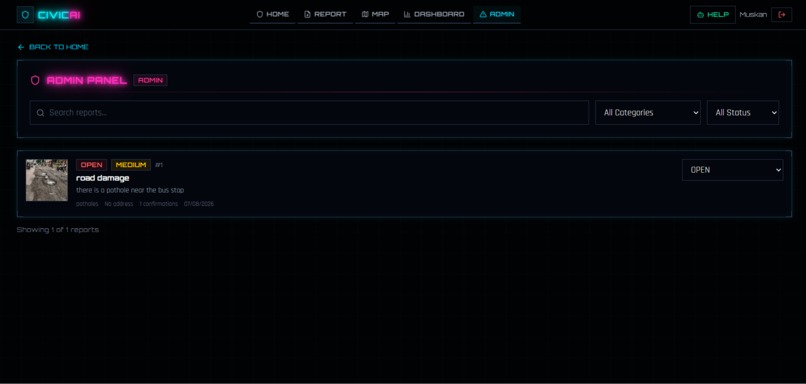The height and width of the screenshot is (384, 806).
Task: Follow the Back to Home link
Action: tap(53, 47)
